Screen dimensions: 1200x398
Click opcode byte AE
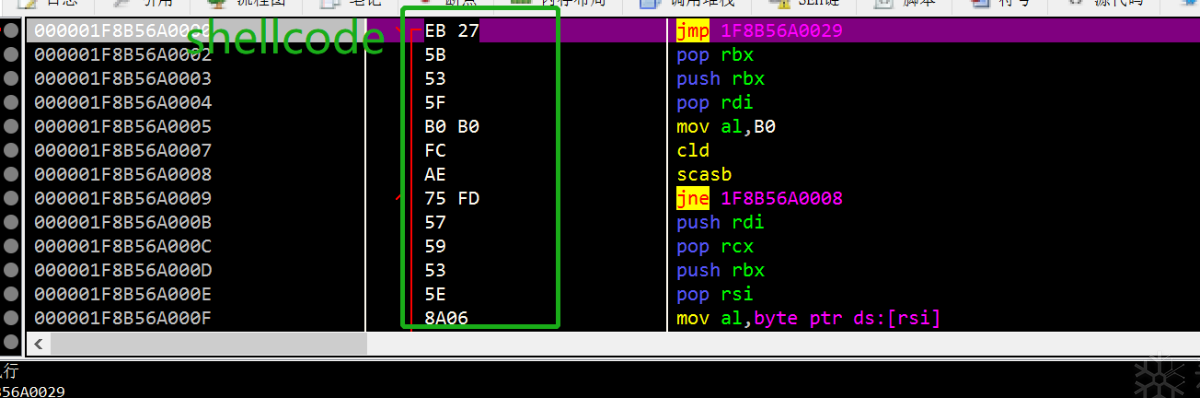pos(435,175)
